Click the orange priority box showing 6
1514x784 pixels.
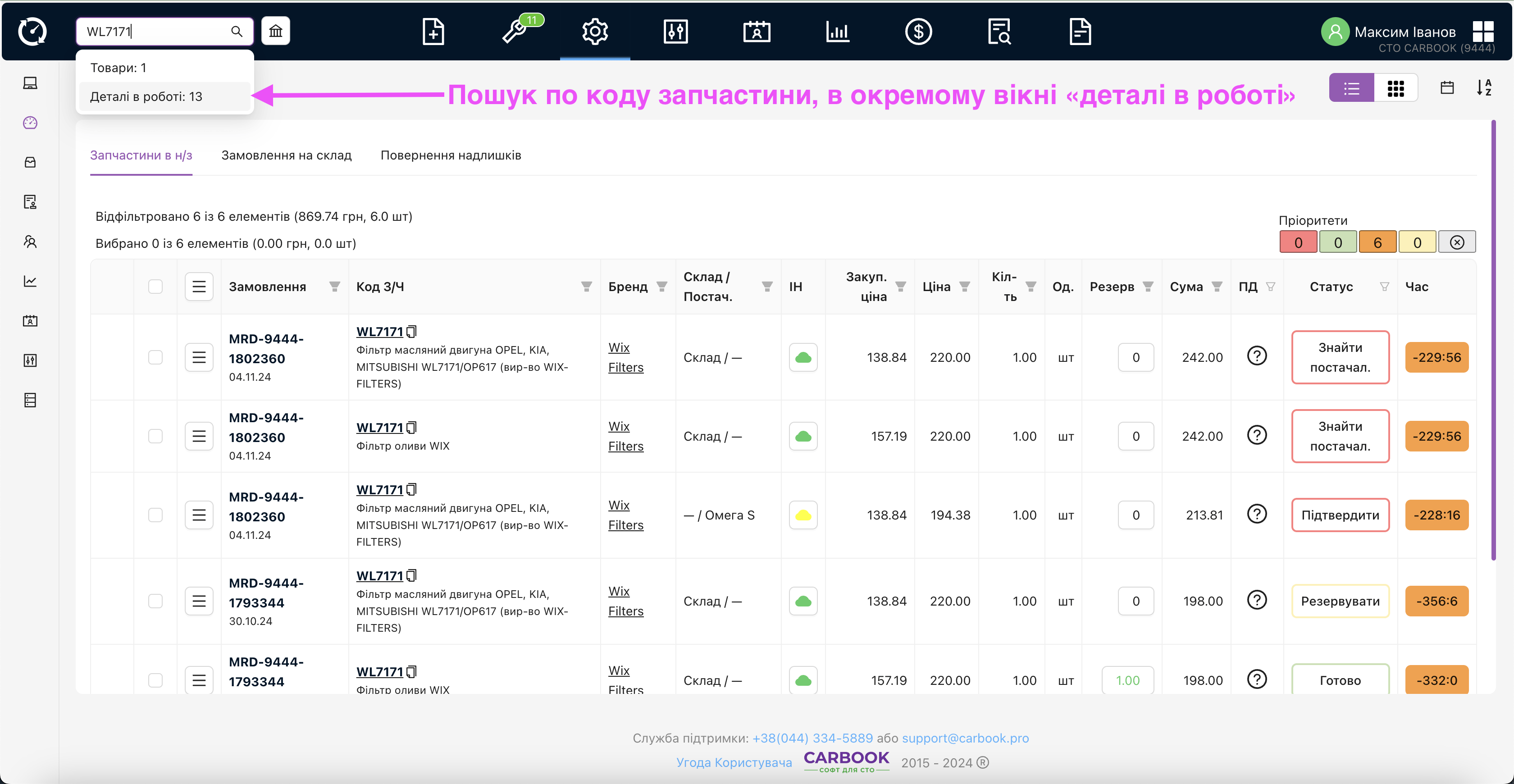1377,242
